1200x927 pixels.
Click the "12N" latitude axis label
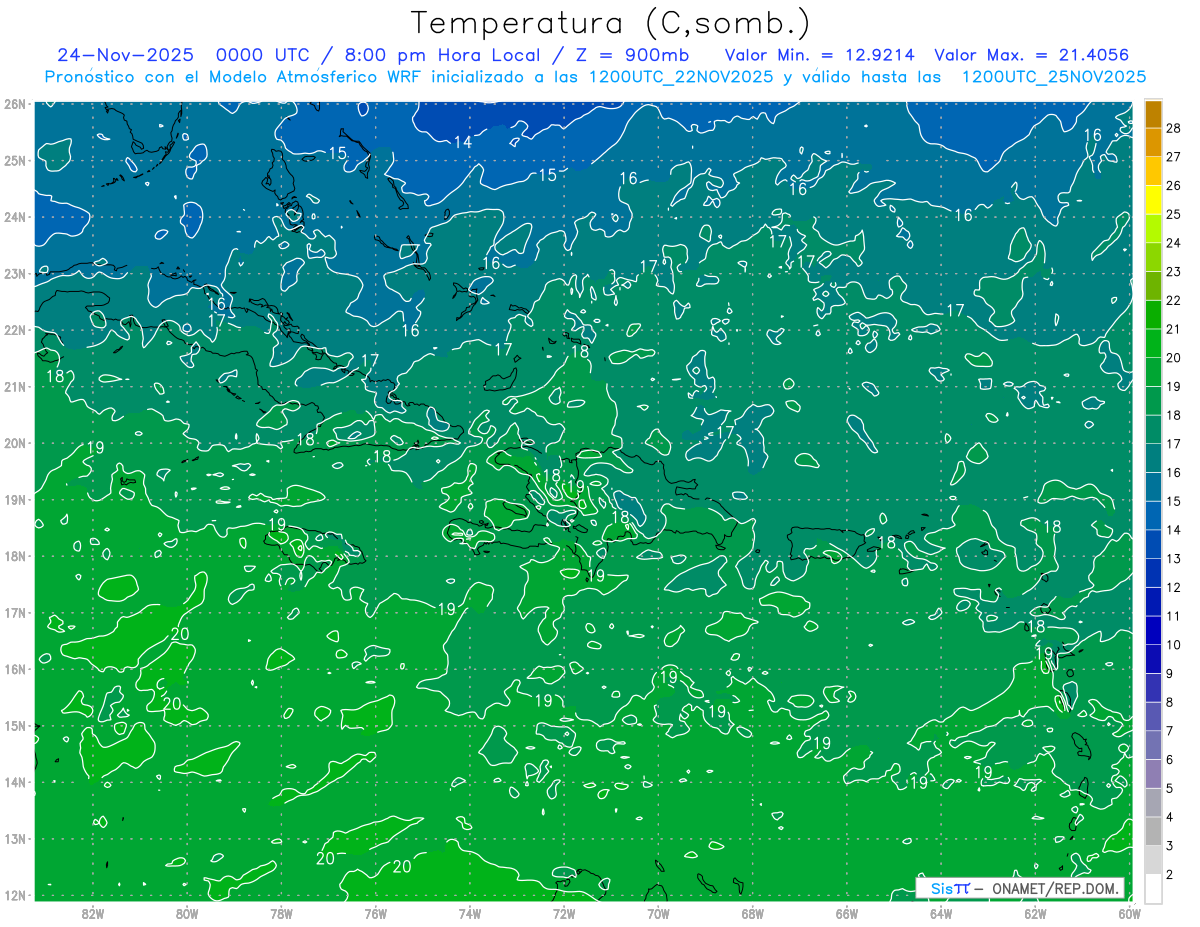pyautogui.click(x=14, y=894)
